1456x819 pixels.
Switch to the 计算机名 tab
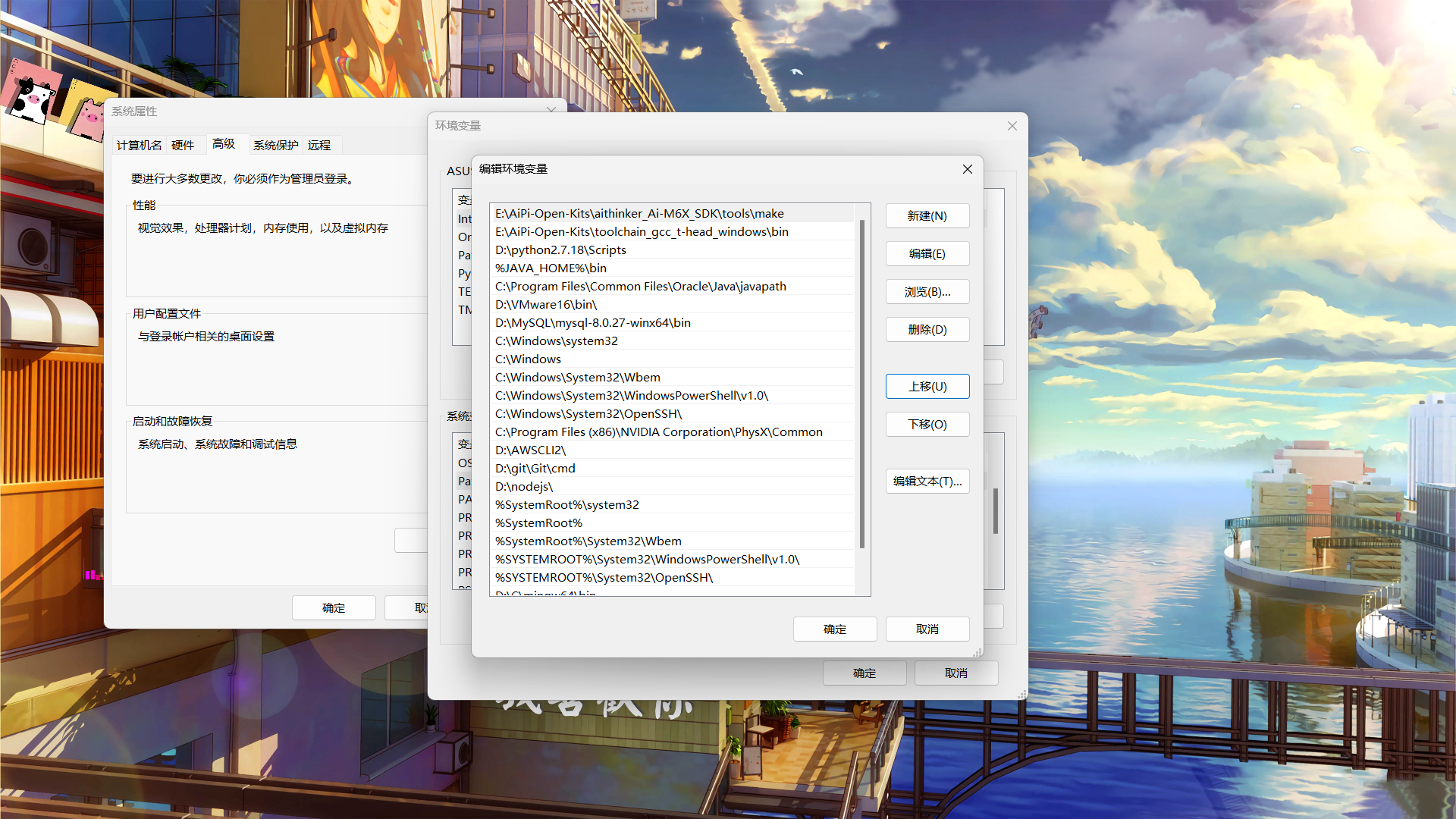140,145
